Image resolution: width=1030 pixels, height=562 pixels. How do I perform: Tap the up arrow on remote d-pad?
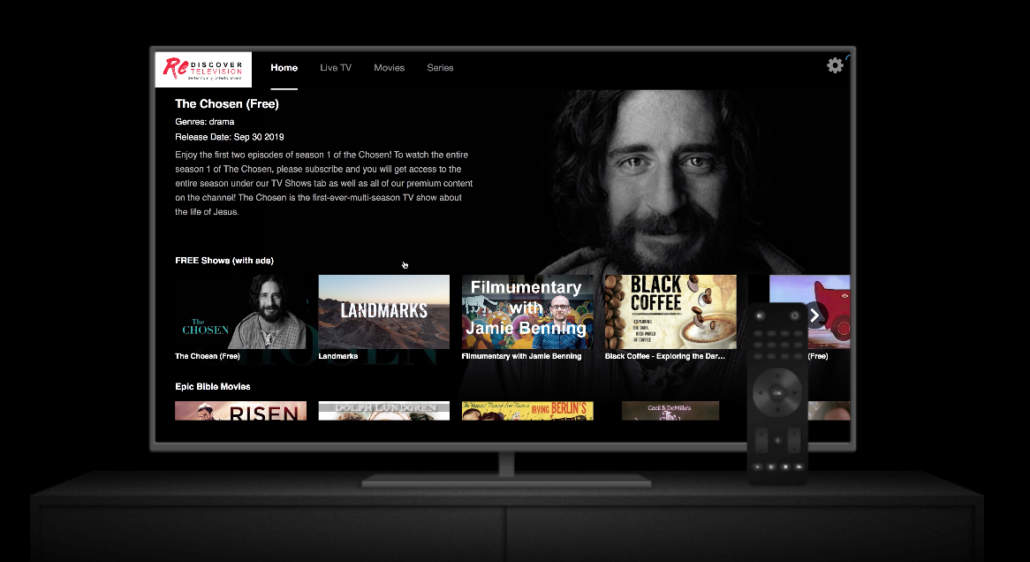pos(777,376)
